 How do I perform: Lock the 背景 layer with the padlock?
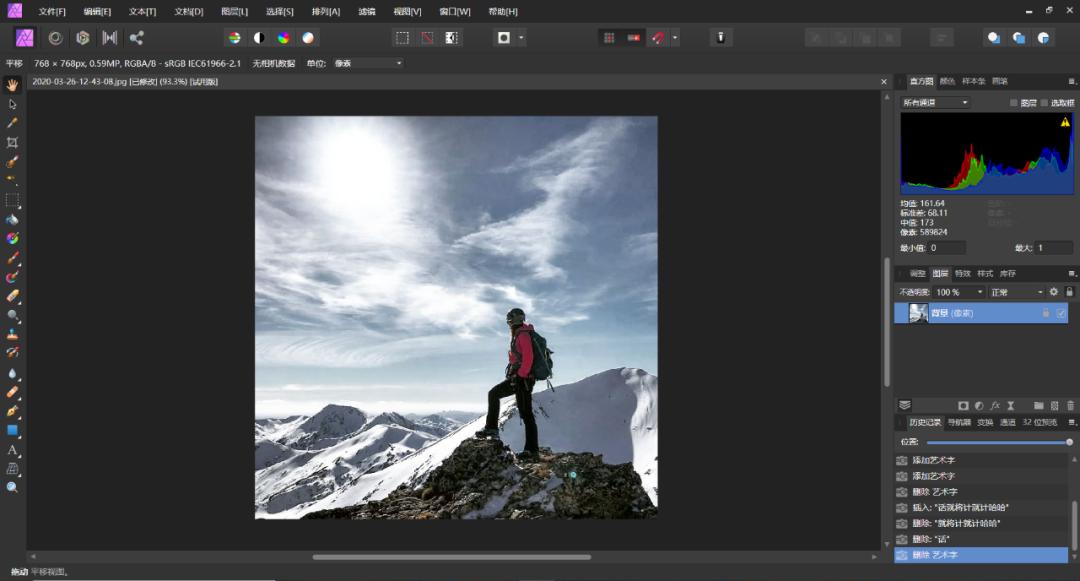click(1045, 312)
